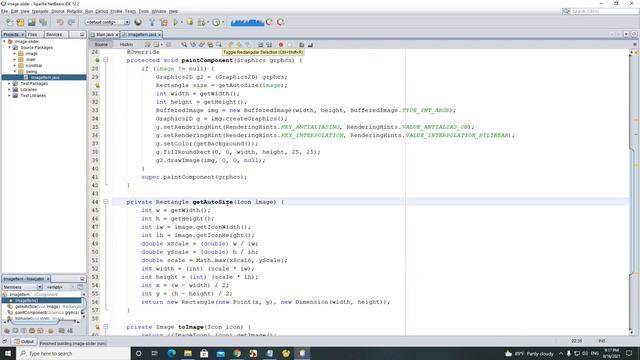The image size is (640, 360).
Task: Expand the Libraries node
Action: pos(10,89)
